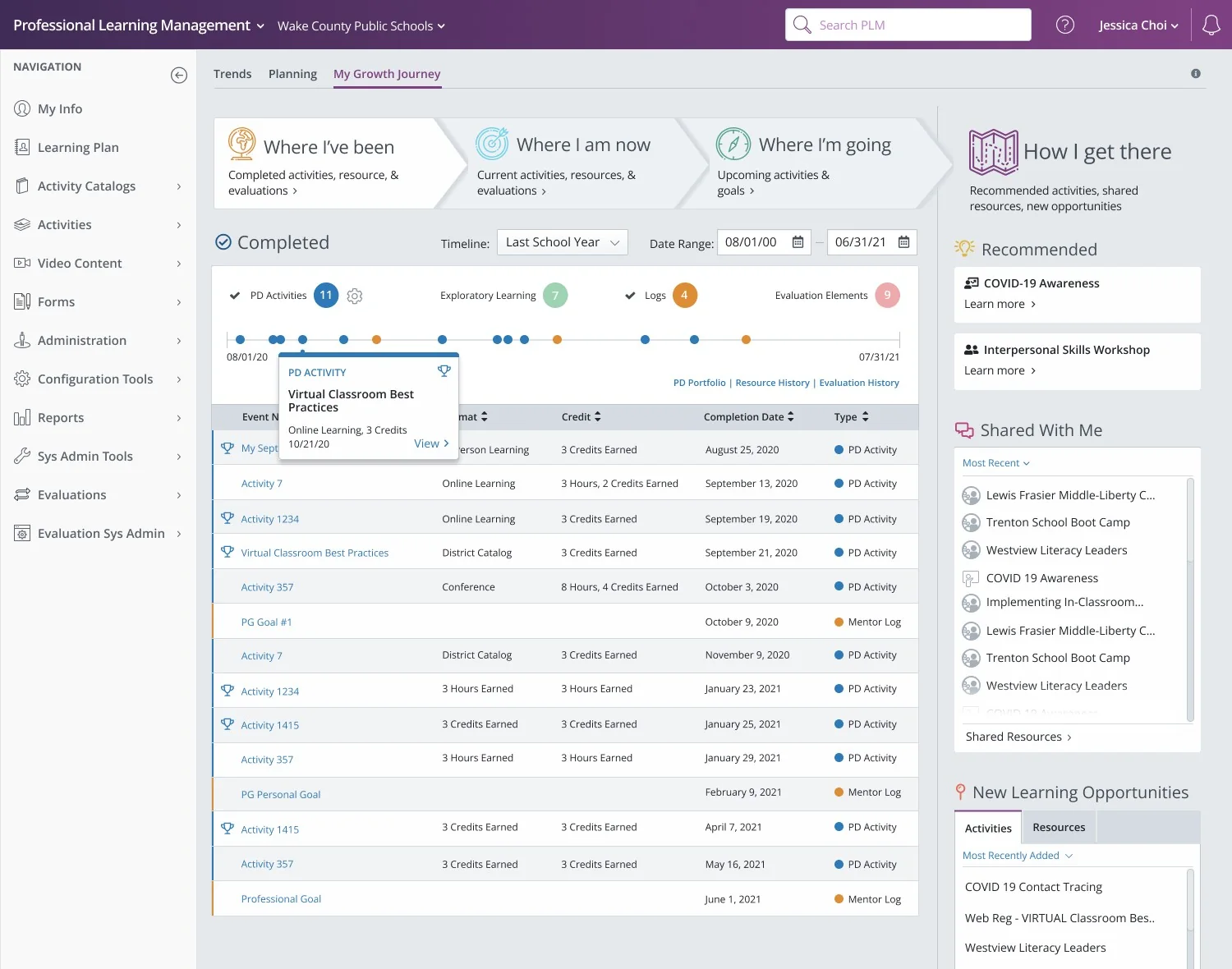Viewport: 1232px width, 969px height.
Task: Click the search magnifier icon
Action: tap(802, 25)
